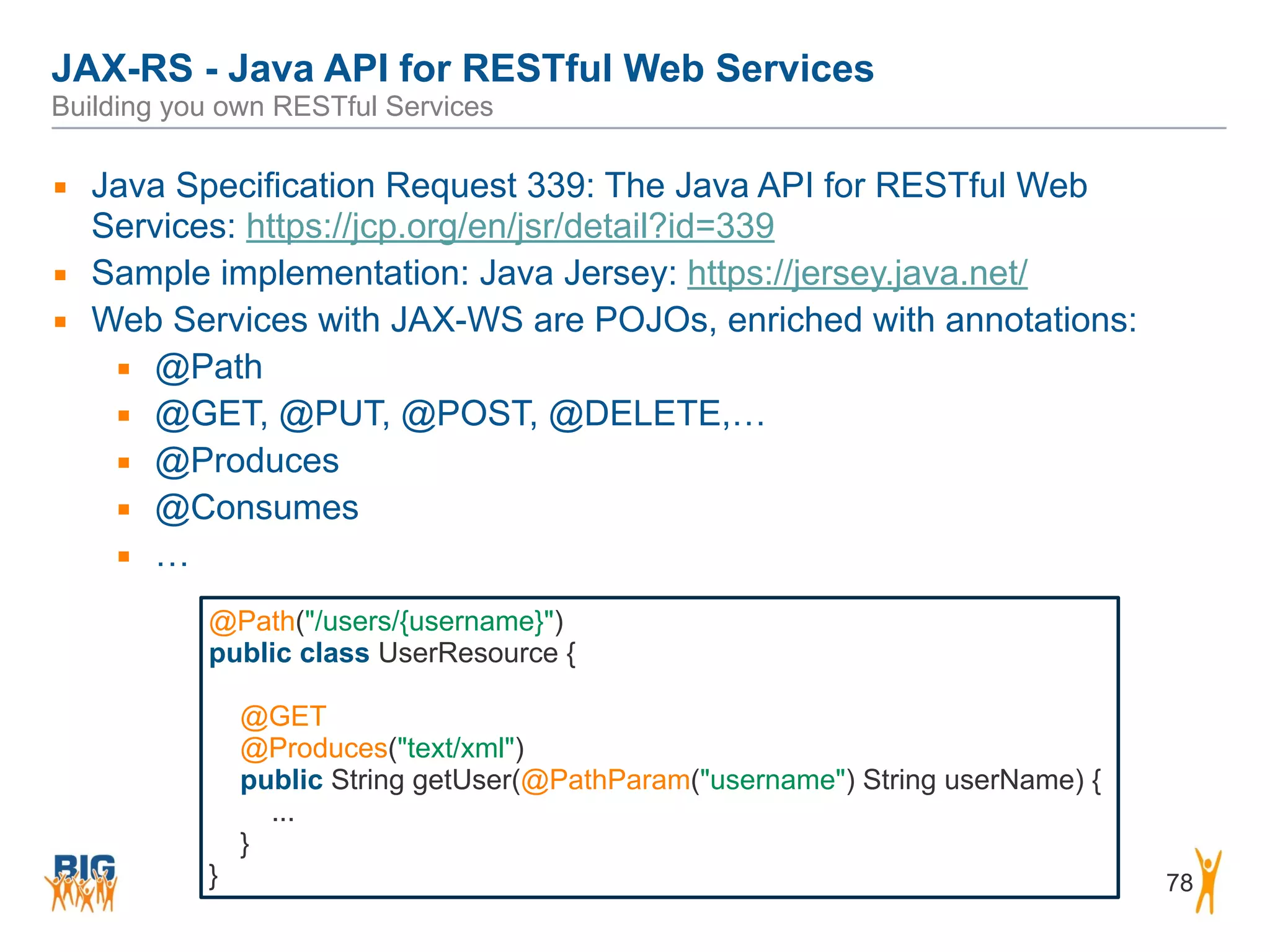
Task: Click the horizontal divider line under the subtitle
Action: coord(639,128)
